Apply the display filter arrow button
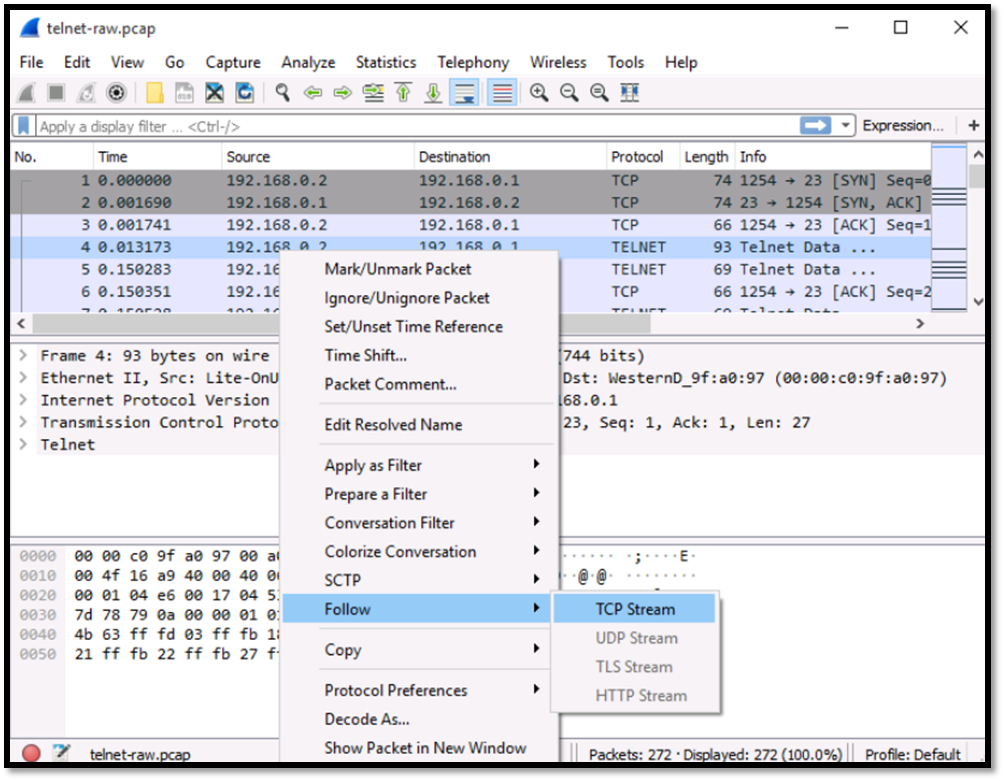1004x781 pixels. click(815, 125)
